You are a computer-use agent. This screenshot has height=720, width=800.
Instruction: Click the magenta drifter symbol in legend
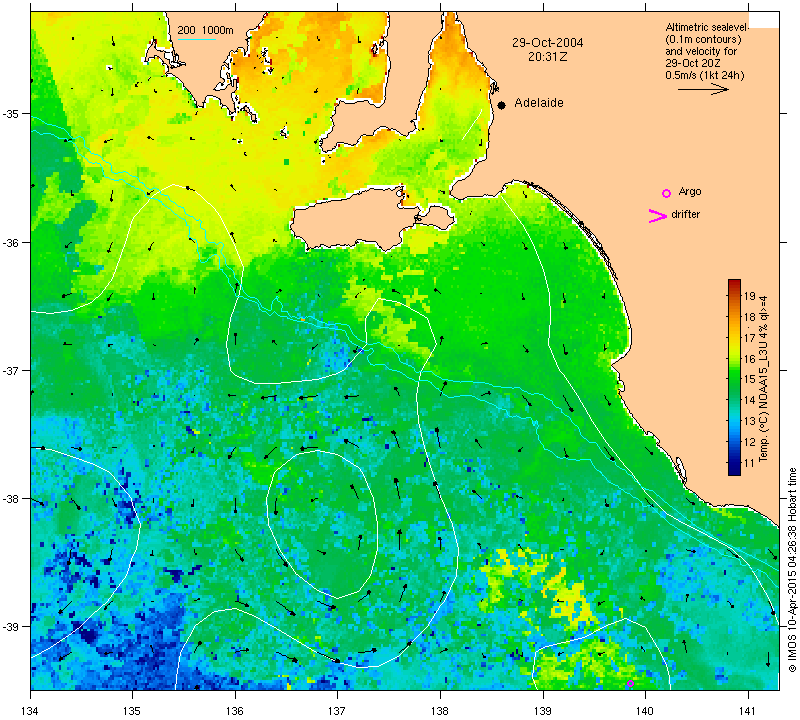tap(658, 216)
